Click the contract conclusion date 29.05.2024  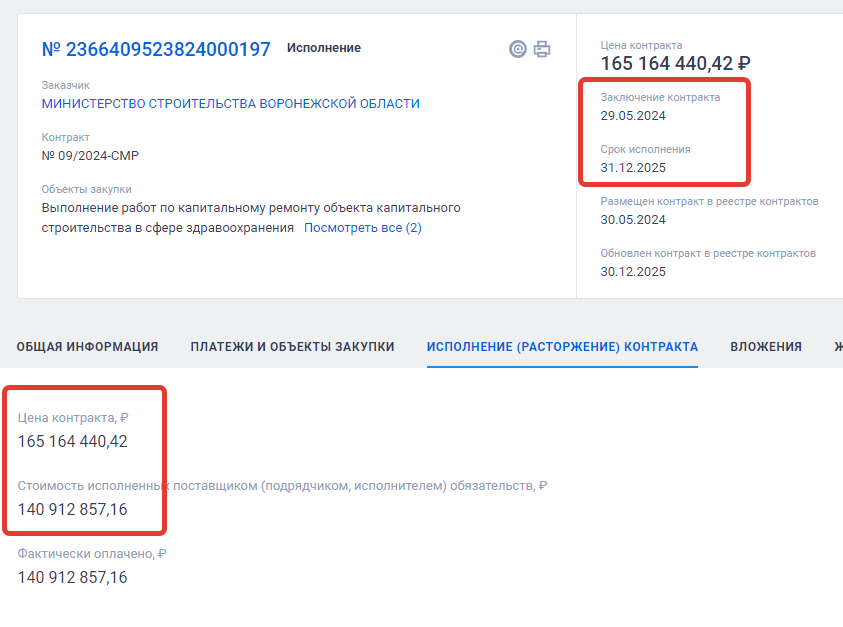633,116
